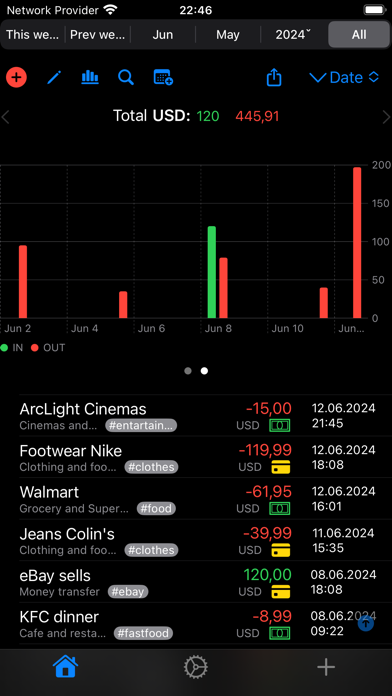392x696 pixels.
Task: Tap the card icon on eBay sells row
Action: 281,591
